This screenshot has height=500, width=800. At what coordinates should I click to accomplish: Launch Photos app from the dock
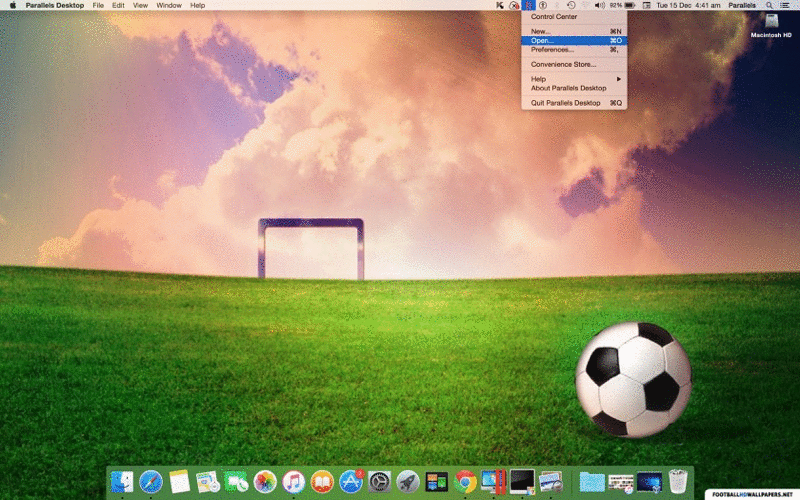tap(265, 482)
